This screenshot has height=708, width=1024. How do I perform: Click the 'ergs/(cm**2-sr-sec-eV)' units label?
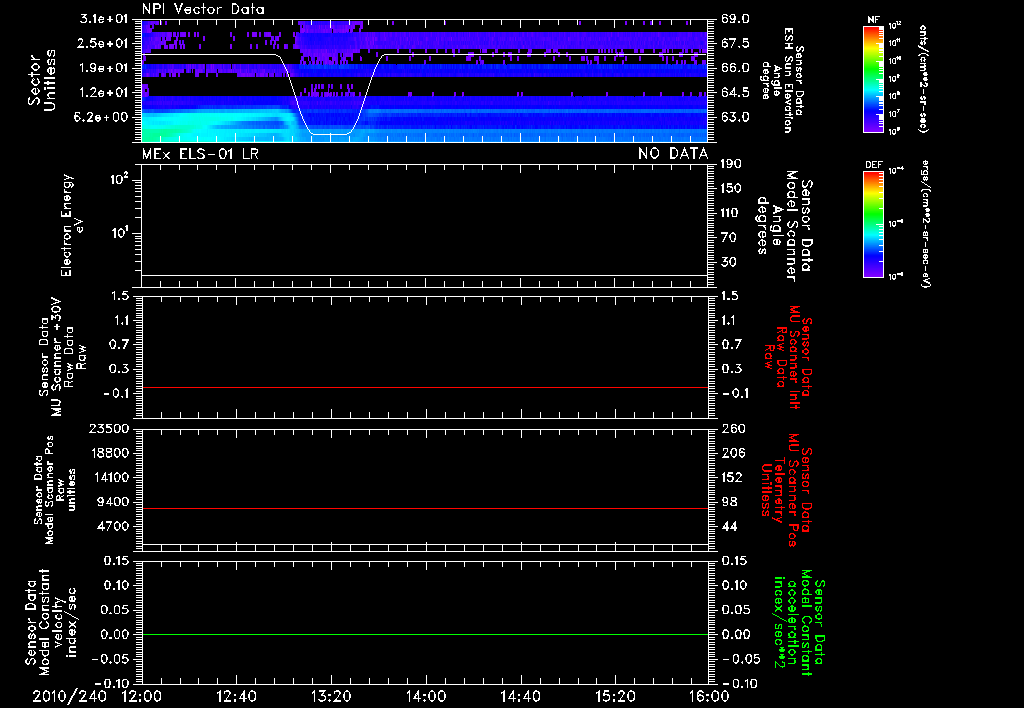point(925,224)
